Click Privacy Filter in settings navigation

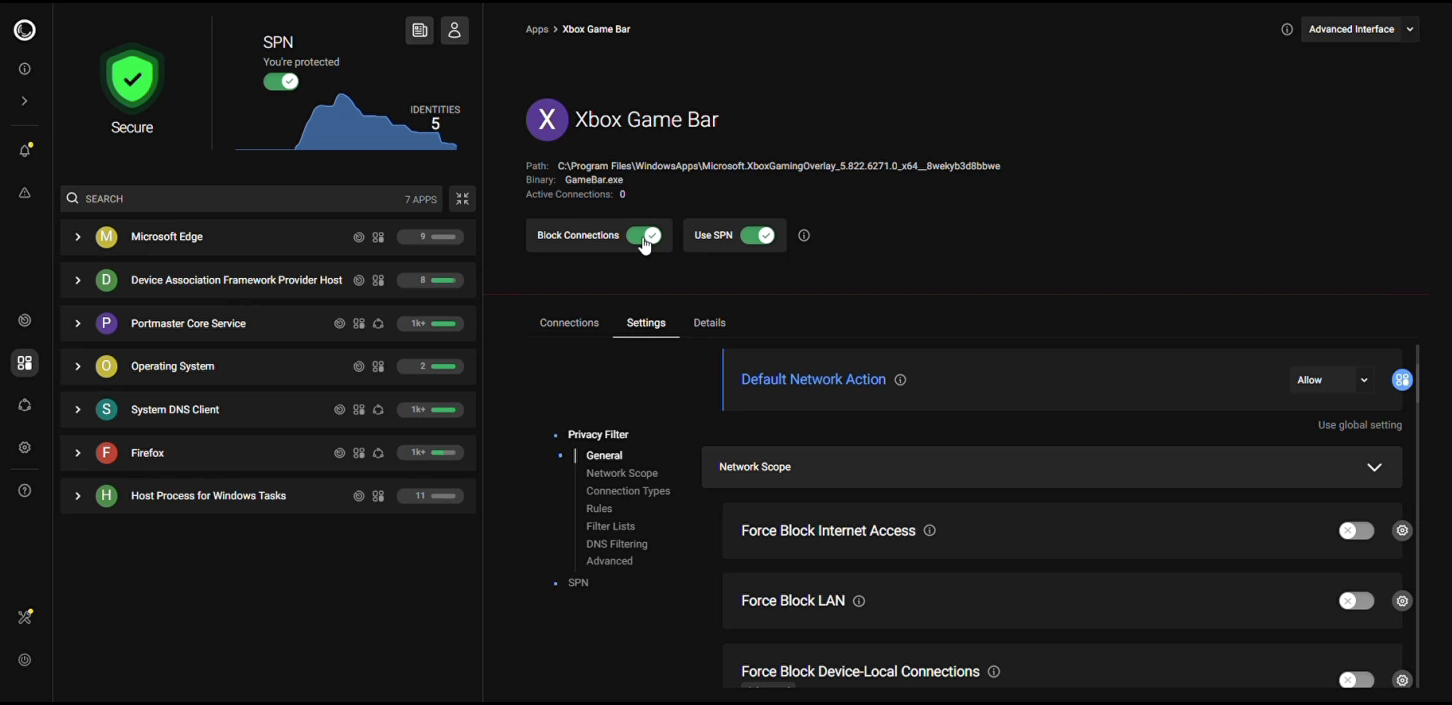[x=598, y=435]
